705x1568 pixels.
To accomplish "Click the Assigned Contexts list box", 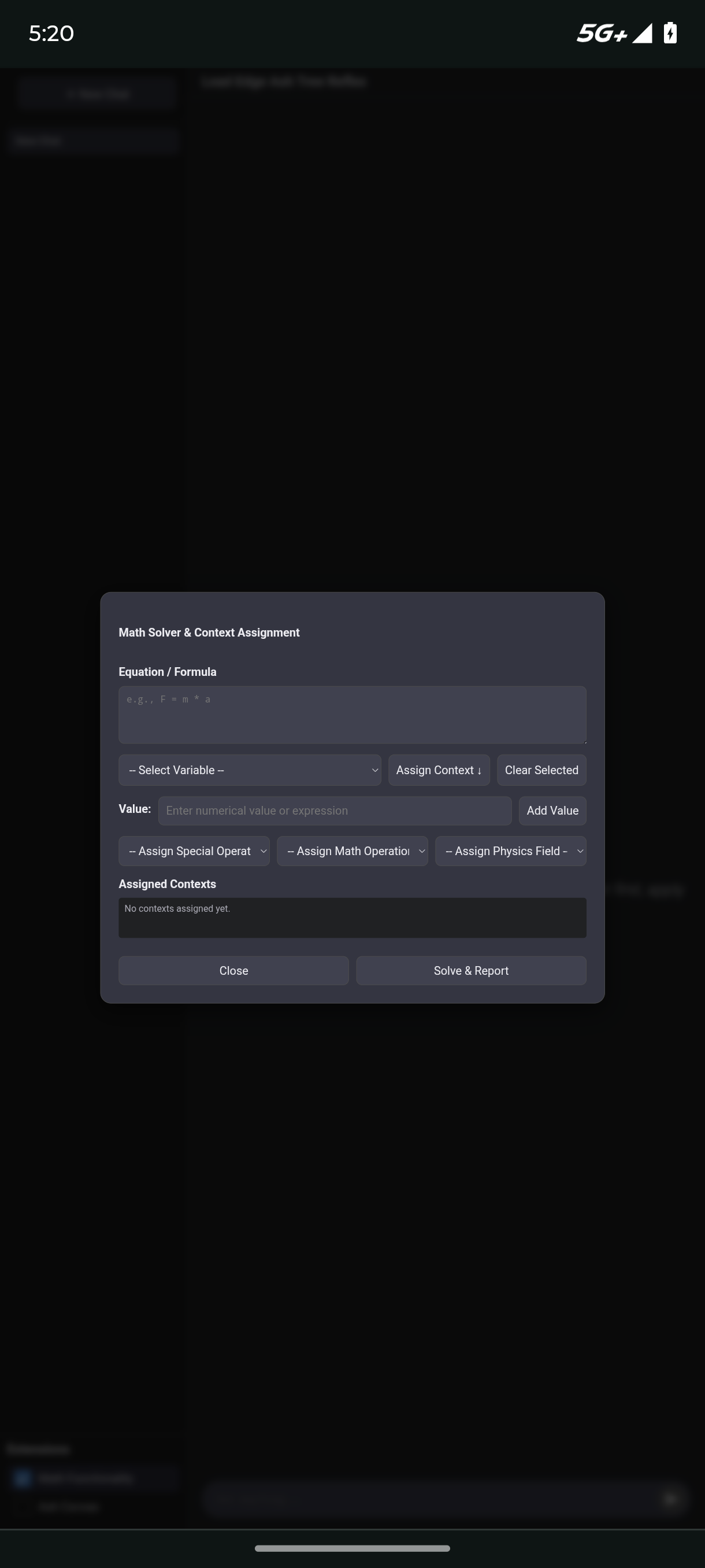I will [x=351, y=918].
